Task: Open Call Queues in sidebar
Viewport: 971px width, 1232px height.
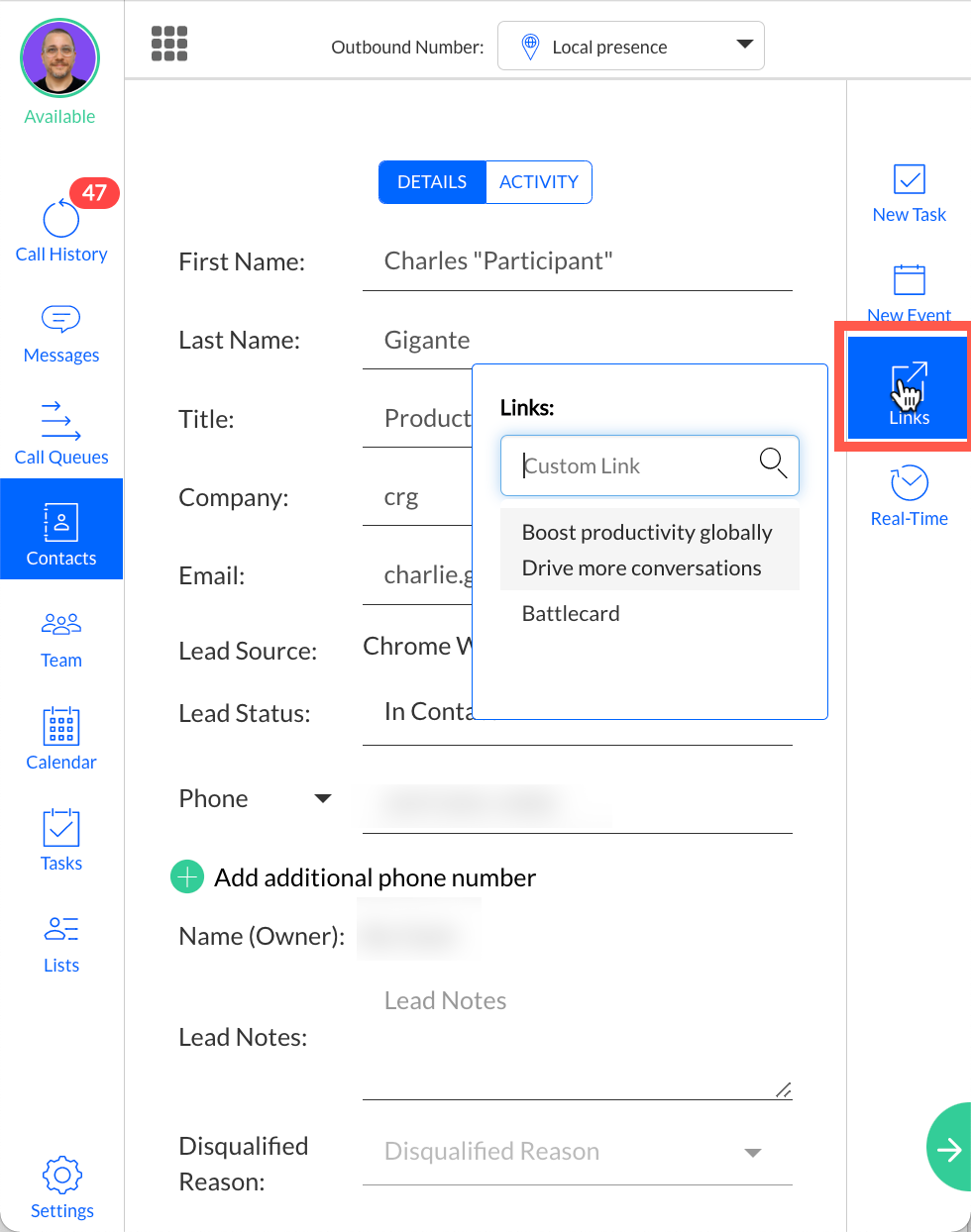Action: point(61,434)
